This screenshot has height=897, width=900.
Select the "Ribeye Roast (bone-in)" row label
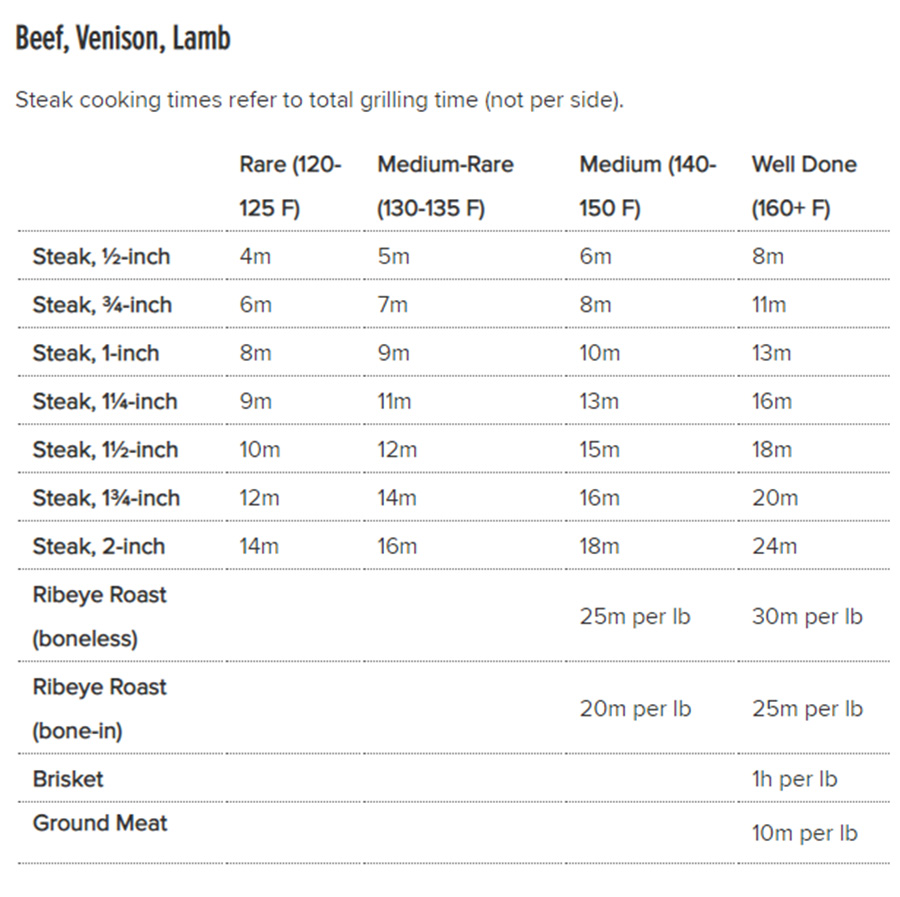tap(99, 708)
